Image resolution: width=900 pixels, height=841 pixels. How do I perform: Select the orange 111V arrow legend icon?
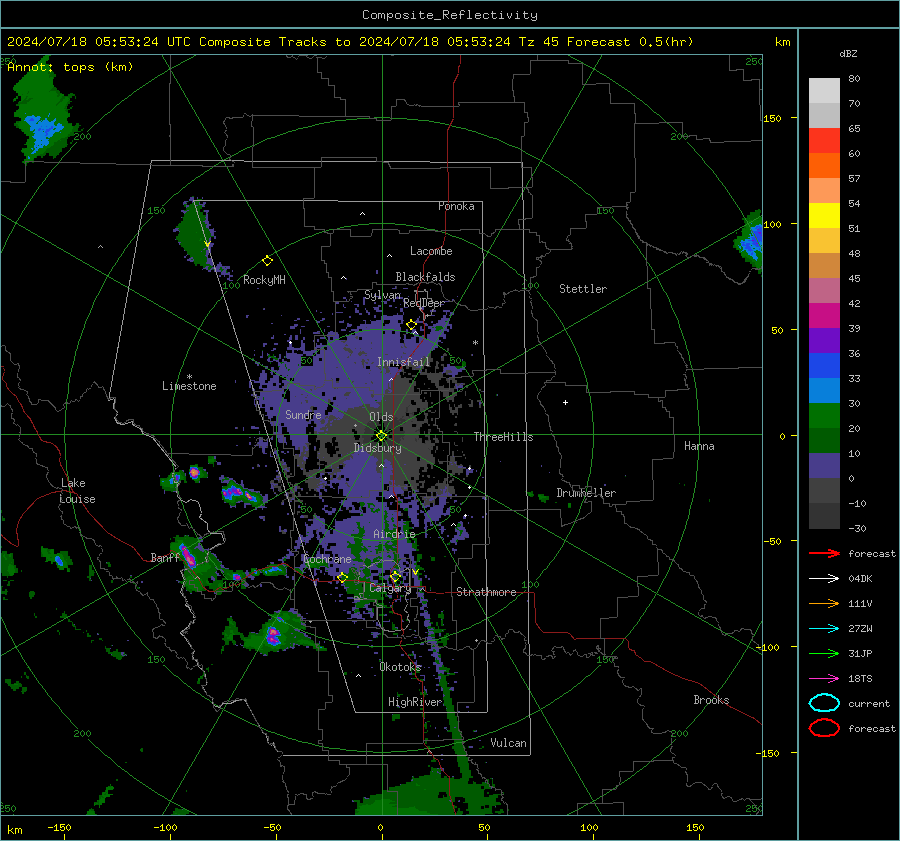824,603
